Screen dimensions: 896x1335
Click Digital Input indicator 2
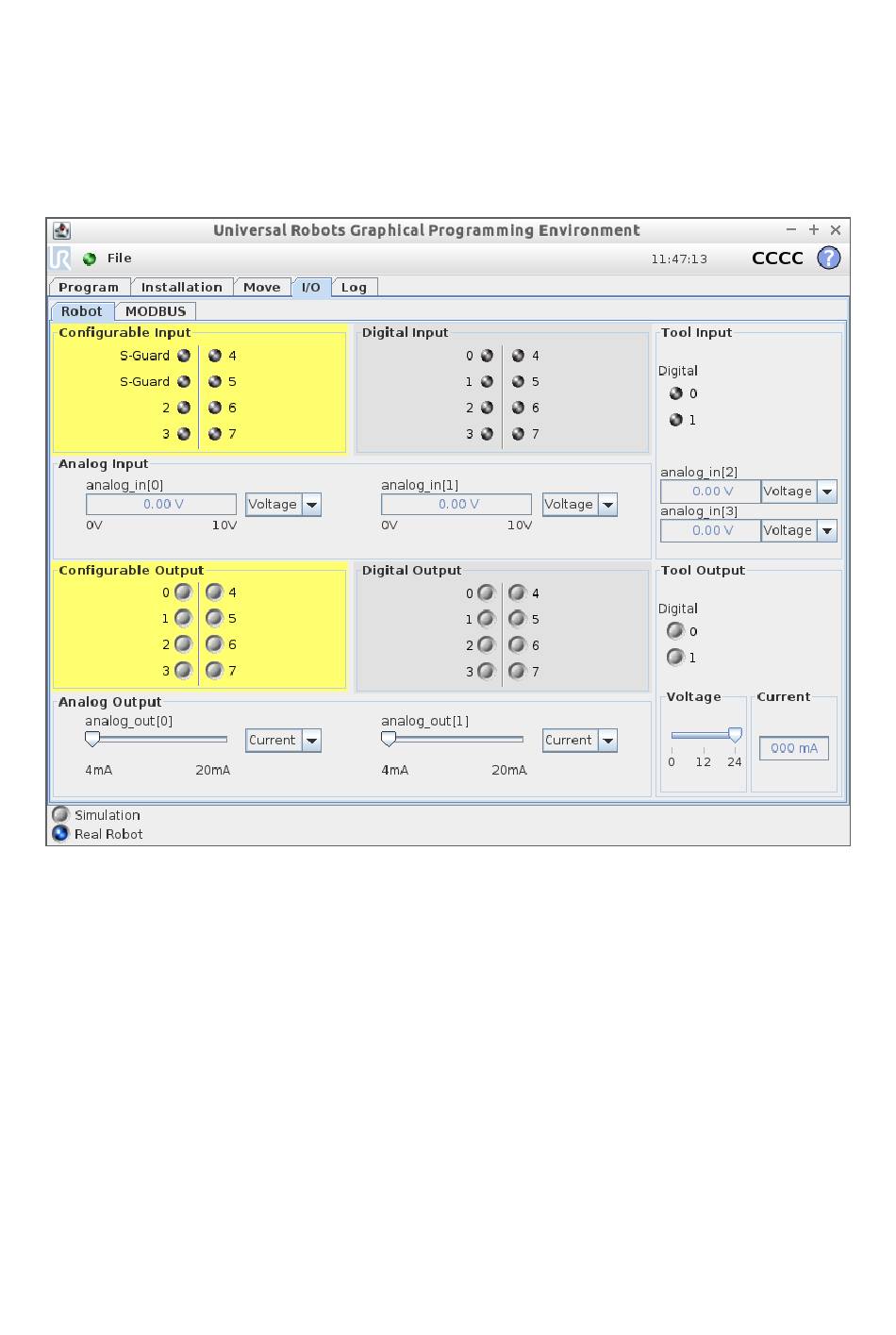point(487,408)
